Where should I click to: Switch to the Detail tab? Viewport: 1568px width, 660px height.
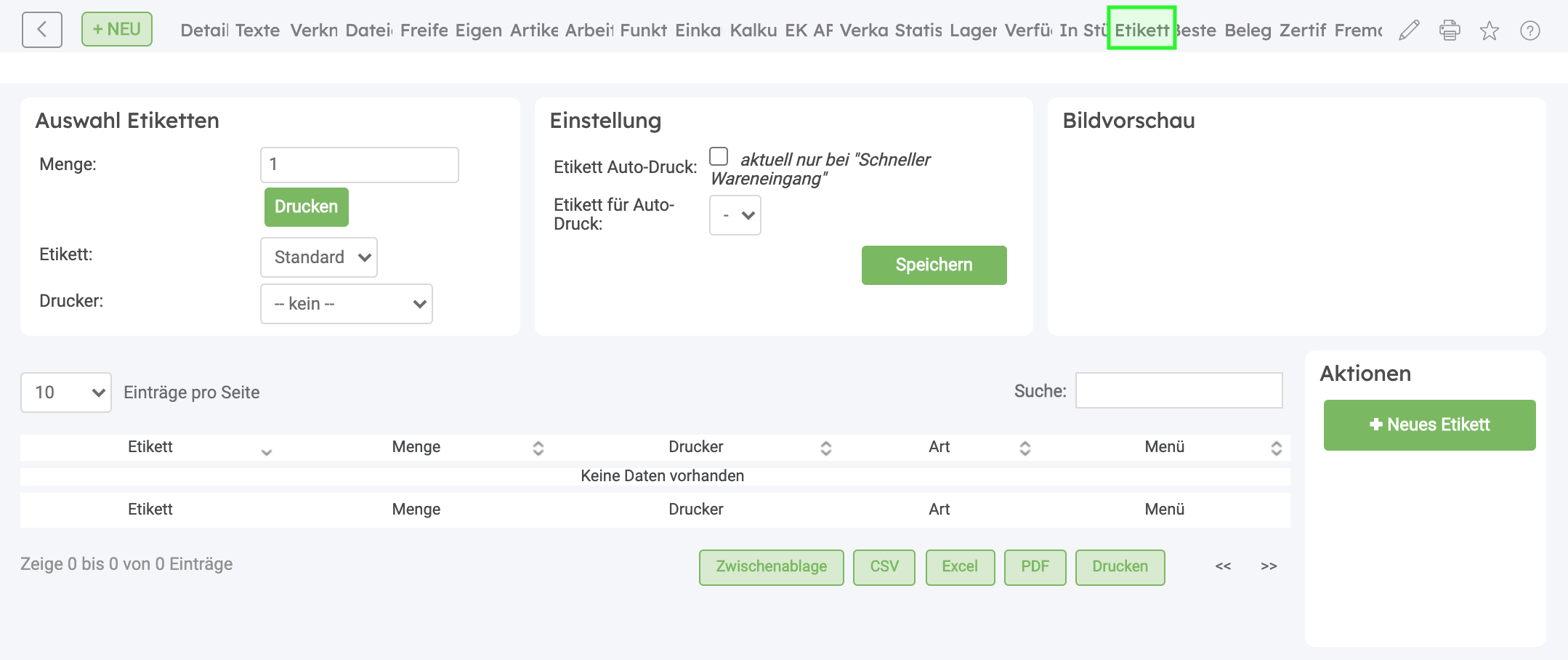[204, 31]
